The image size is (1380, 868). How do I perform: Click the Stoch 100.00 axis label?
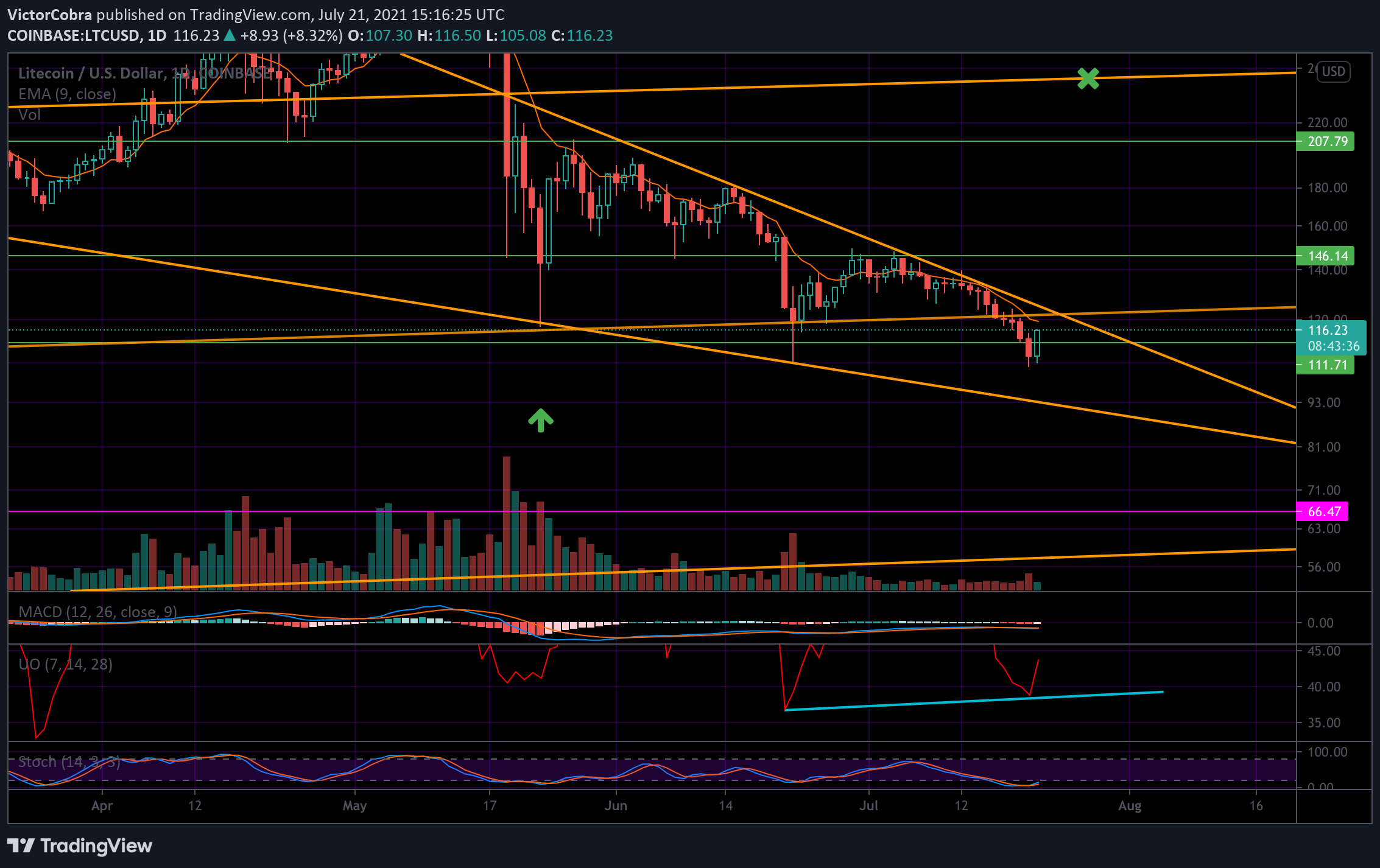(1328, 752)
